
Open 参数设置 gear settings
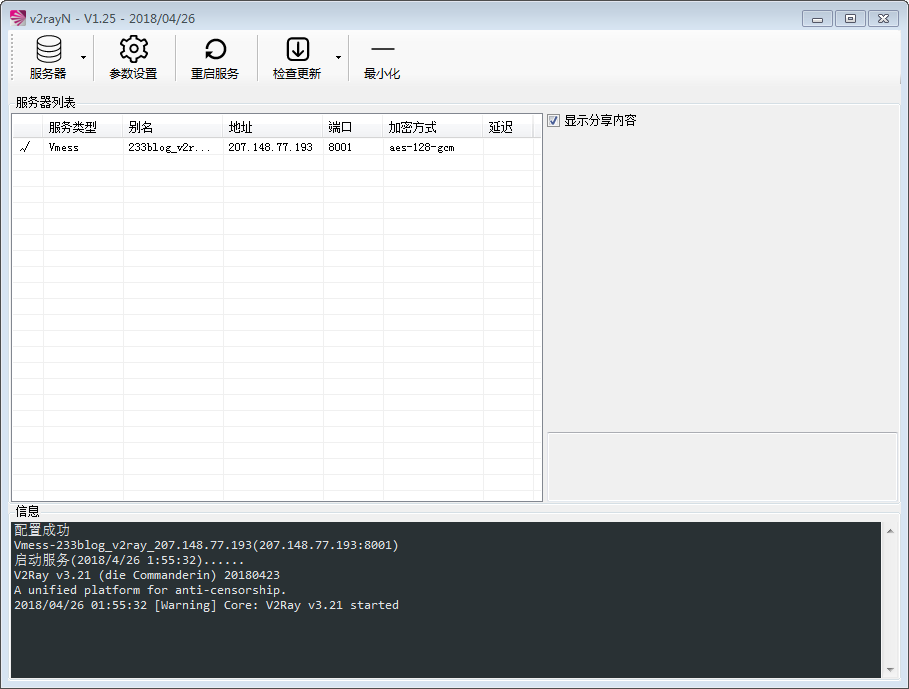point(133,57)
